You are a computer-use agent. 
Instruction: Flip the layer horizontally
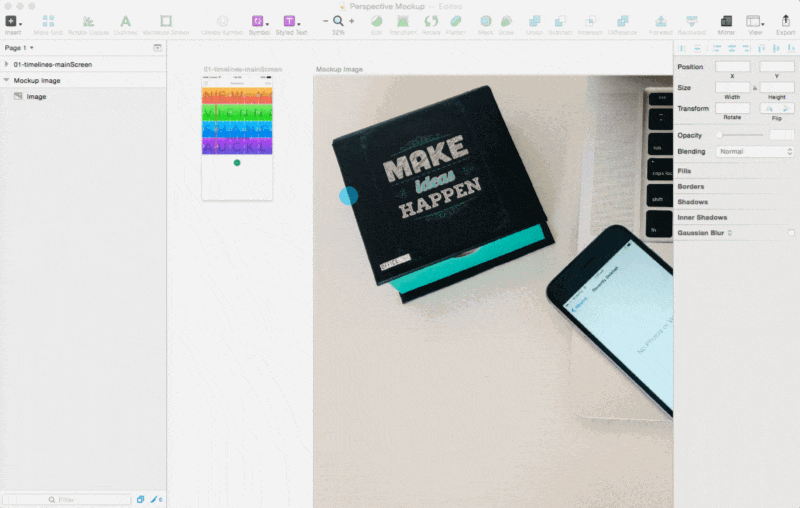coord(769,108)
